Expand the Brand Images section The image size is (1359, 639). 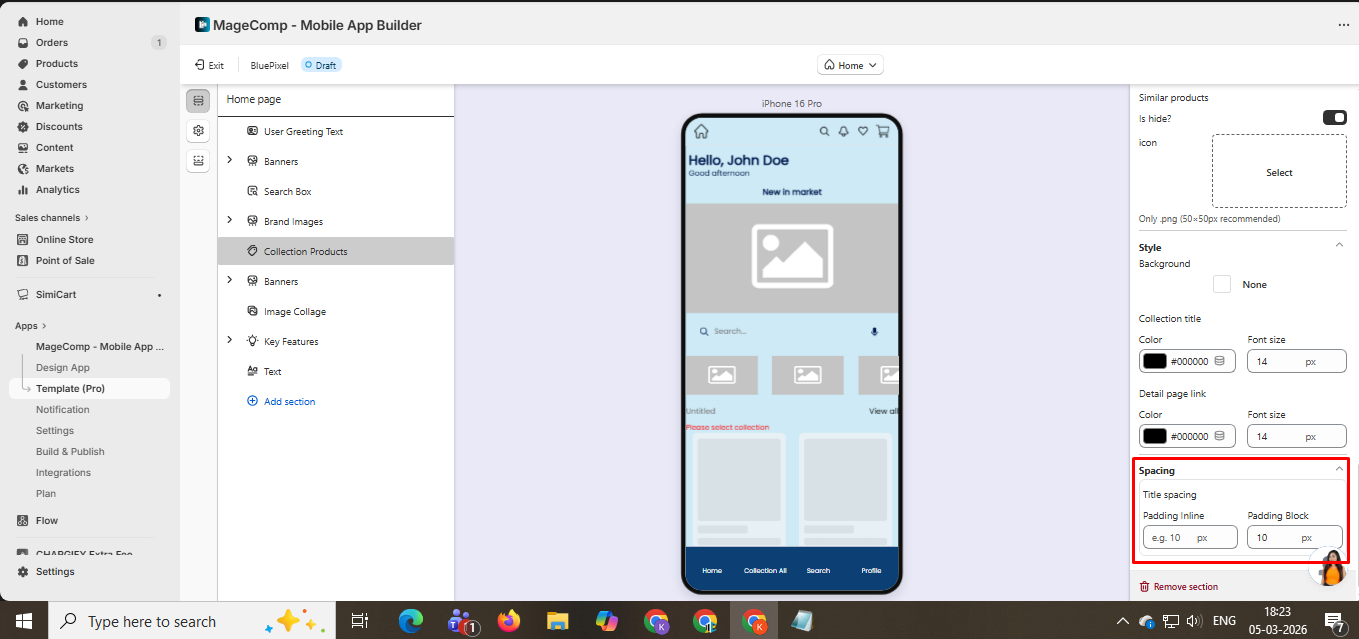tap(229, 221)
